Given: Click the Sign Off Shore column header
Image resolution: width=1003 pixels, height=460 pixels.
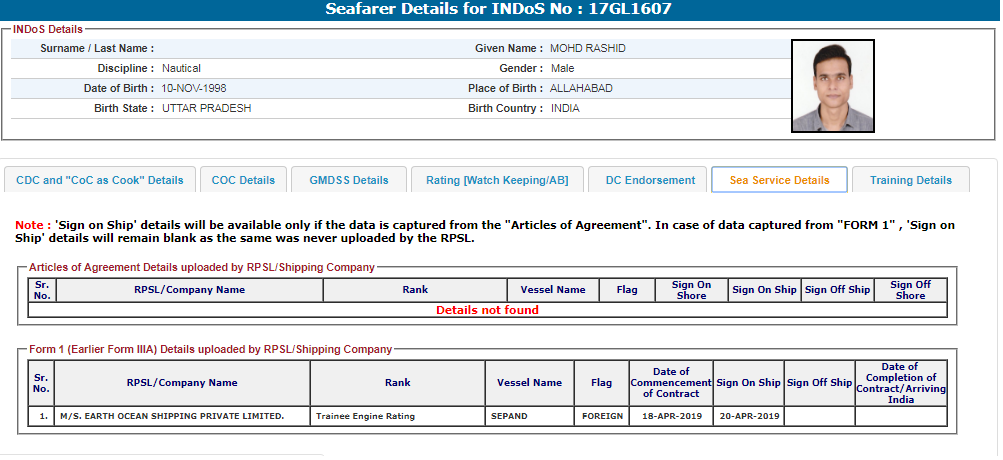Looking at the screenshot, I should (x=910, y=290).
